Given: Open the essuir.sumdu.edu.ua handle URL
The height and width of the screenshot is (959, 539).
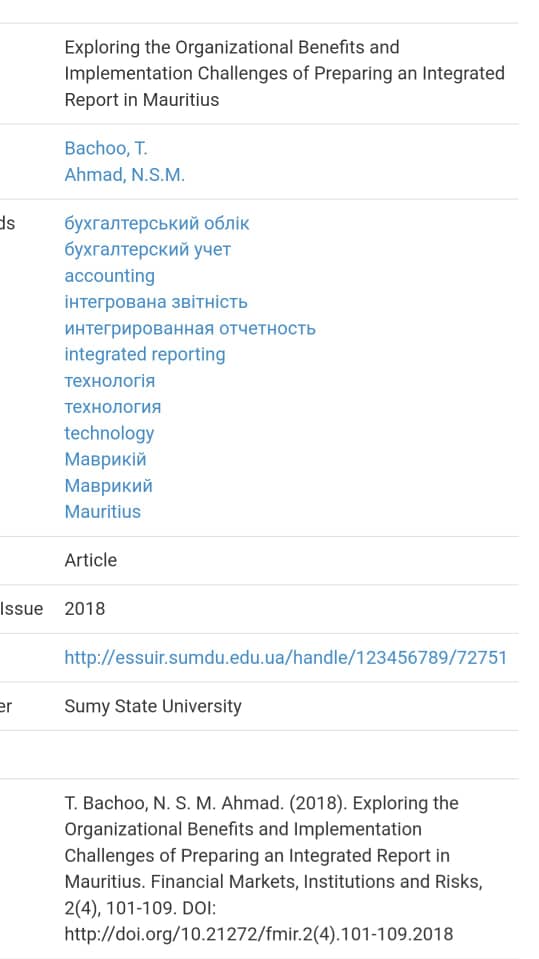Looking at the screenshot, I should [286, 658].
